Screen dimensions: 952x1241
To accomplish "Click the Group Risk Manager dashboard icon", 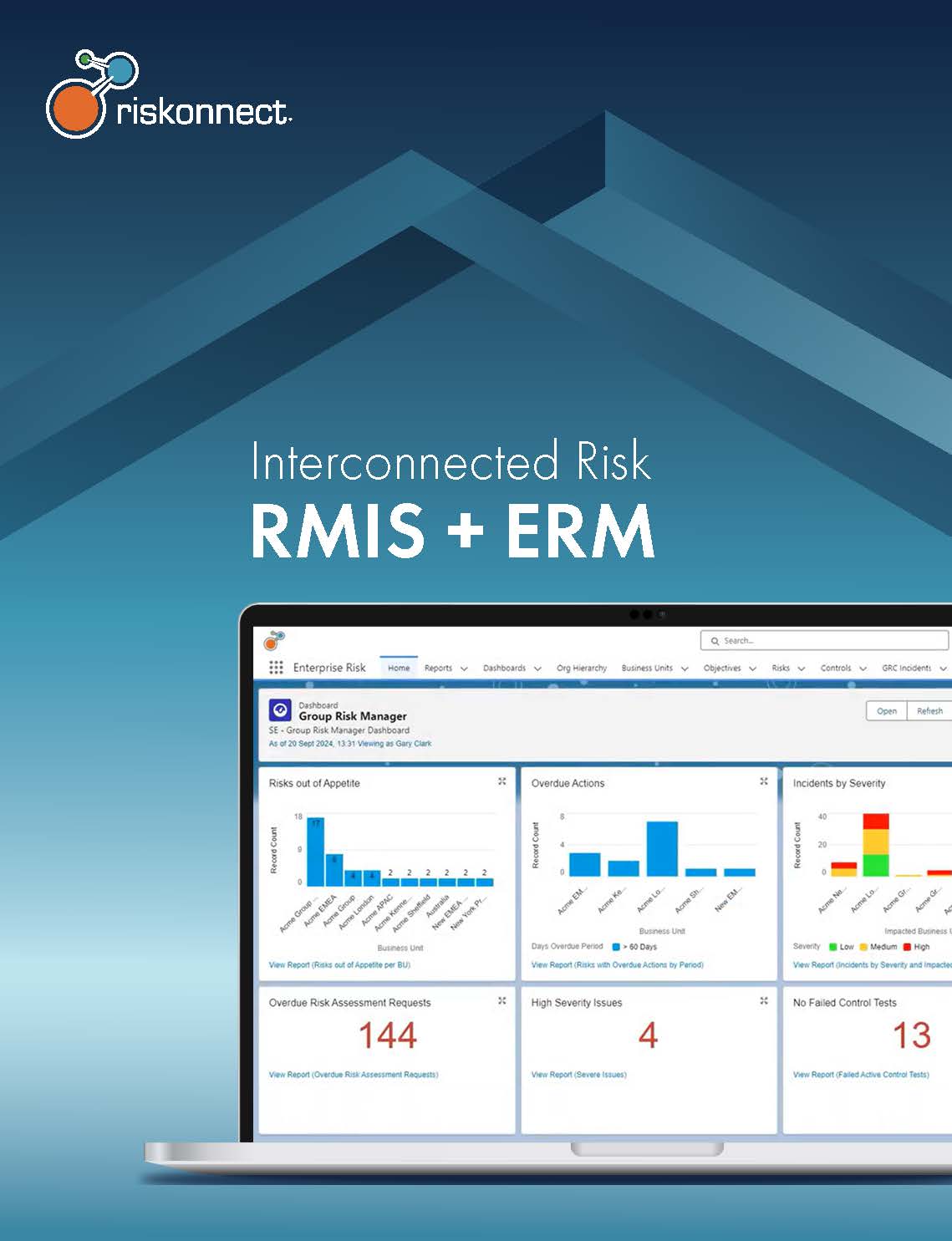I will 280,710.
